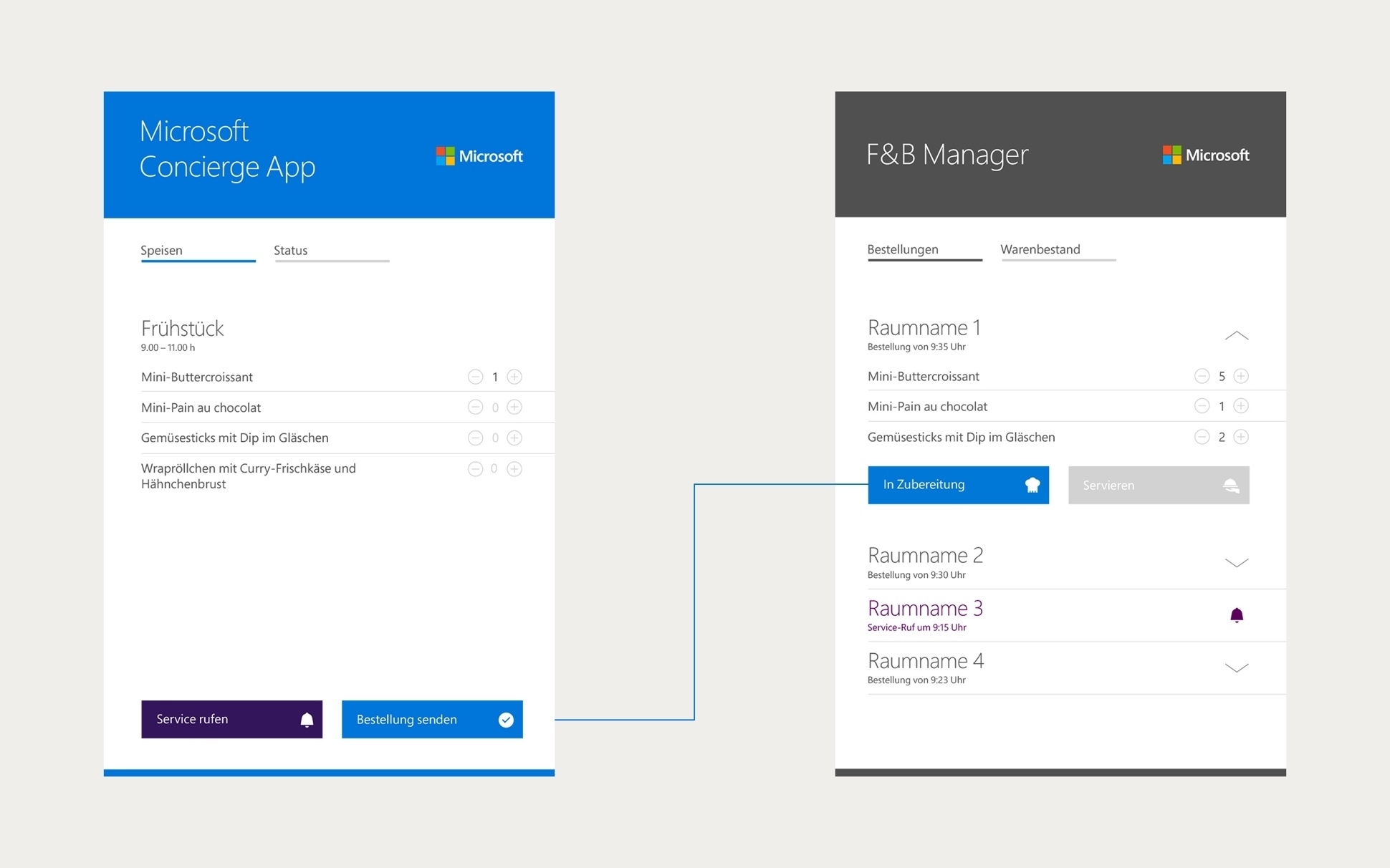Select the Speisen tab
Image resolution: width=1390 pixels, height=868 pixels.
pos(160,250)
